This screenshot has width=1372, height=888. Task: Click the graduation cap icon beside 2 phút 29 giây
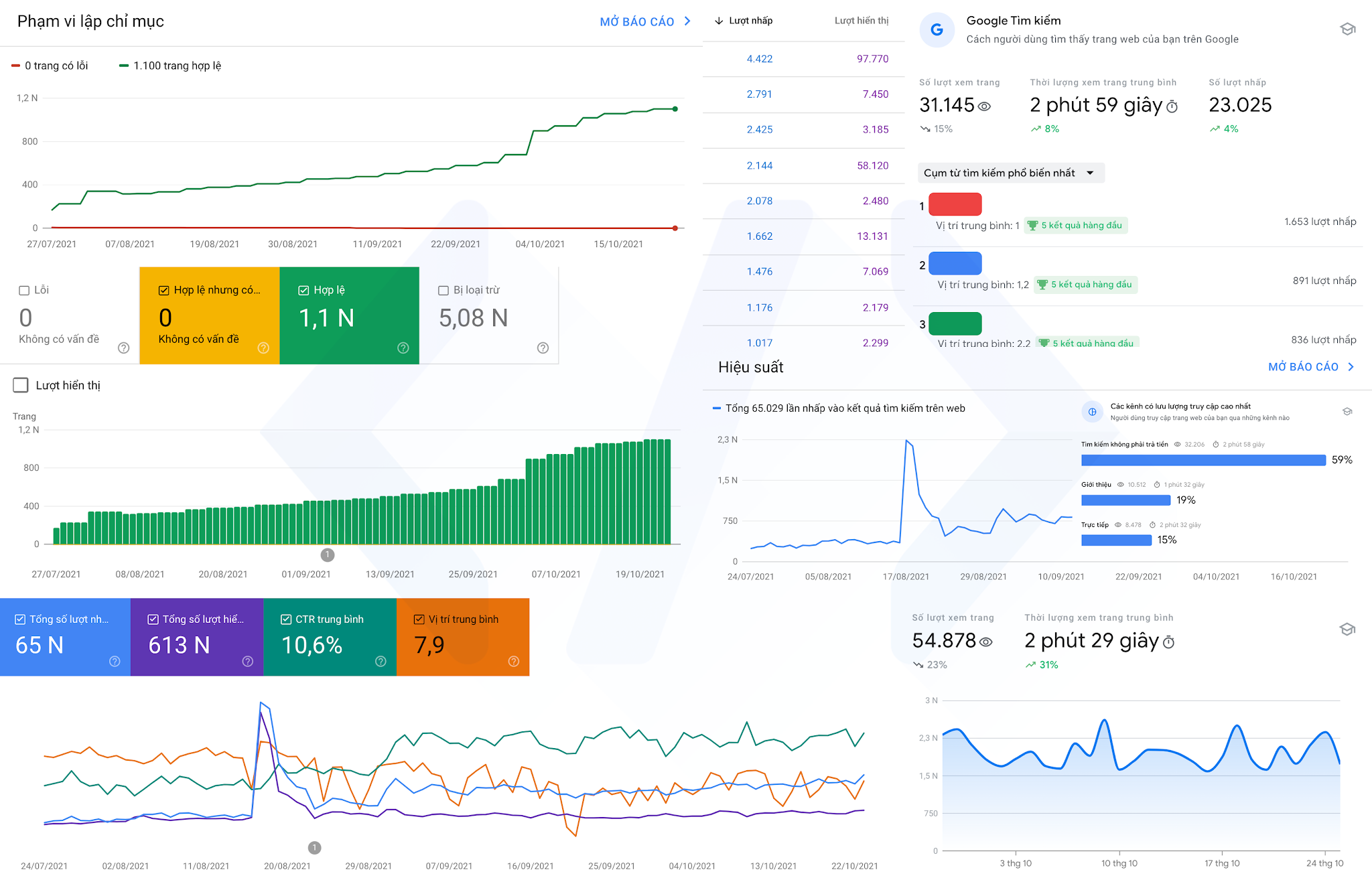click(1347, 629)
